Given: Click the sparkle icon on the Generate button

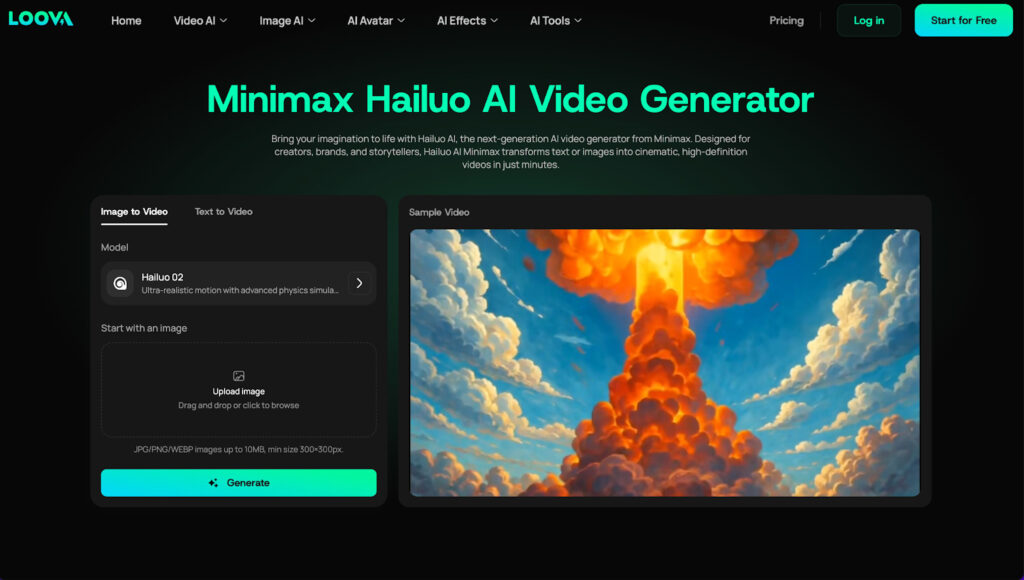Looking at the screenshot, I should click(x=213, y=483).
